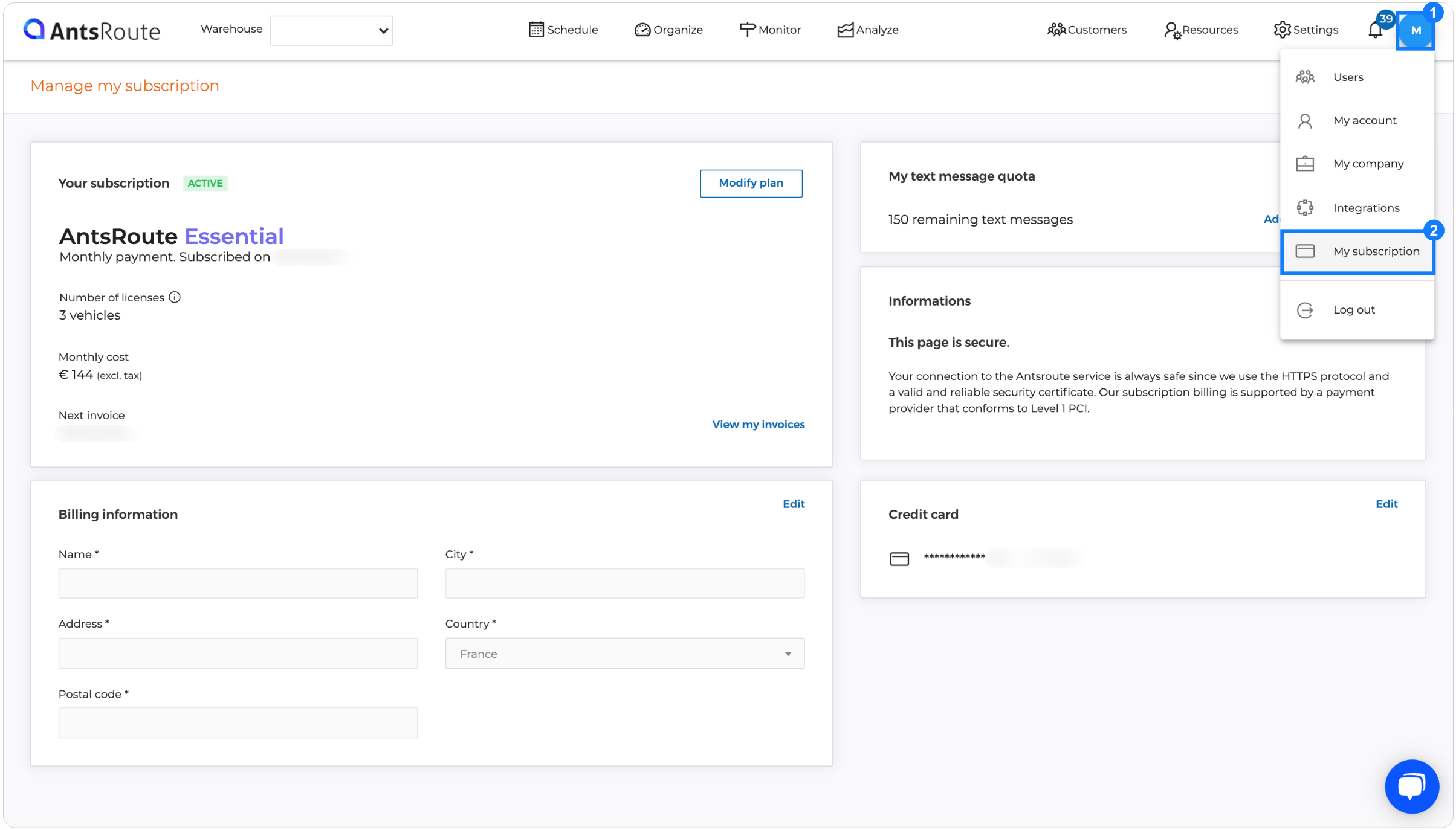Image resolution: width=1456 pixels, height=830 pixels.
Task: Click the City input field
Action: [625, 584]
